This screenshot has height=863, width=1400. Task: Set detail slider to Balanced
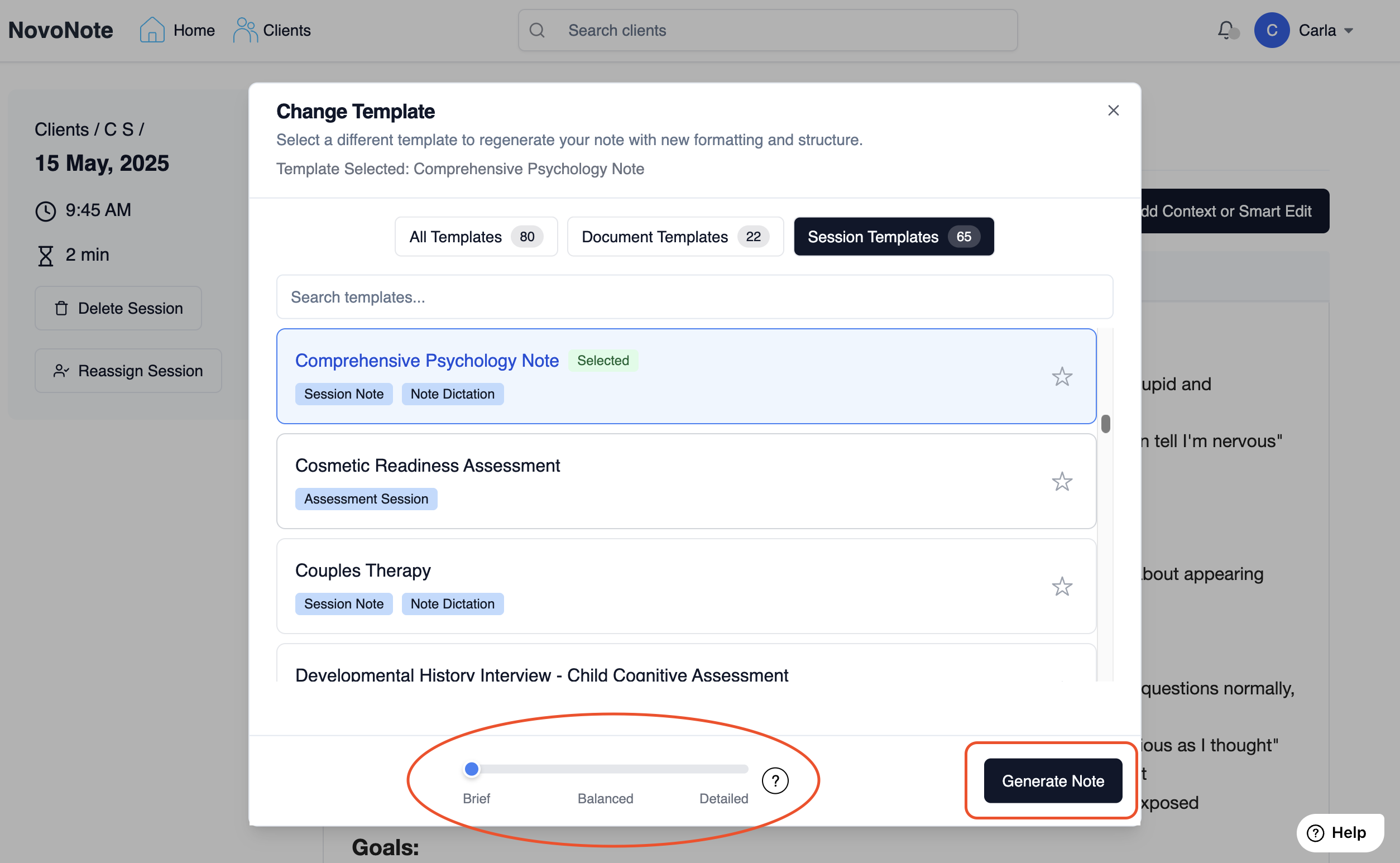click(606, 769)
